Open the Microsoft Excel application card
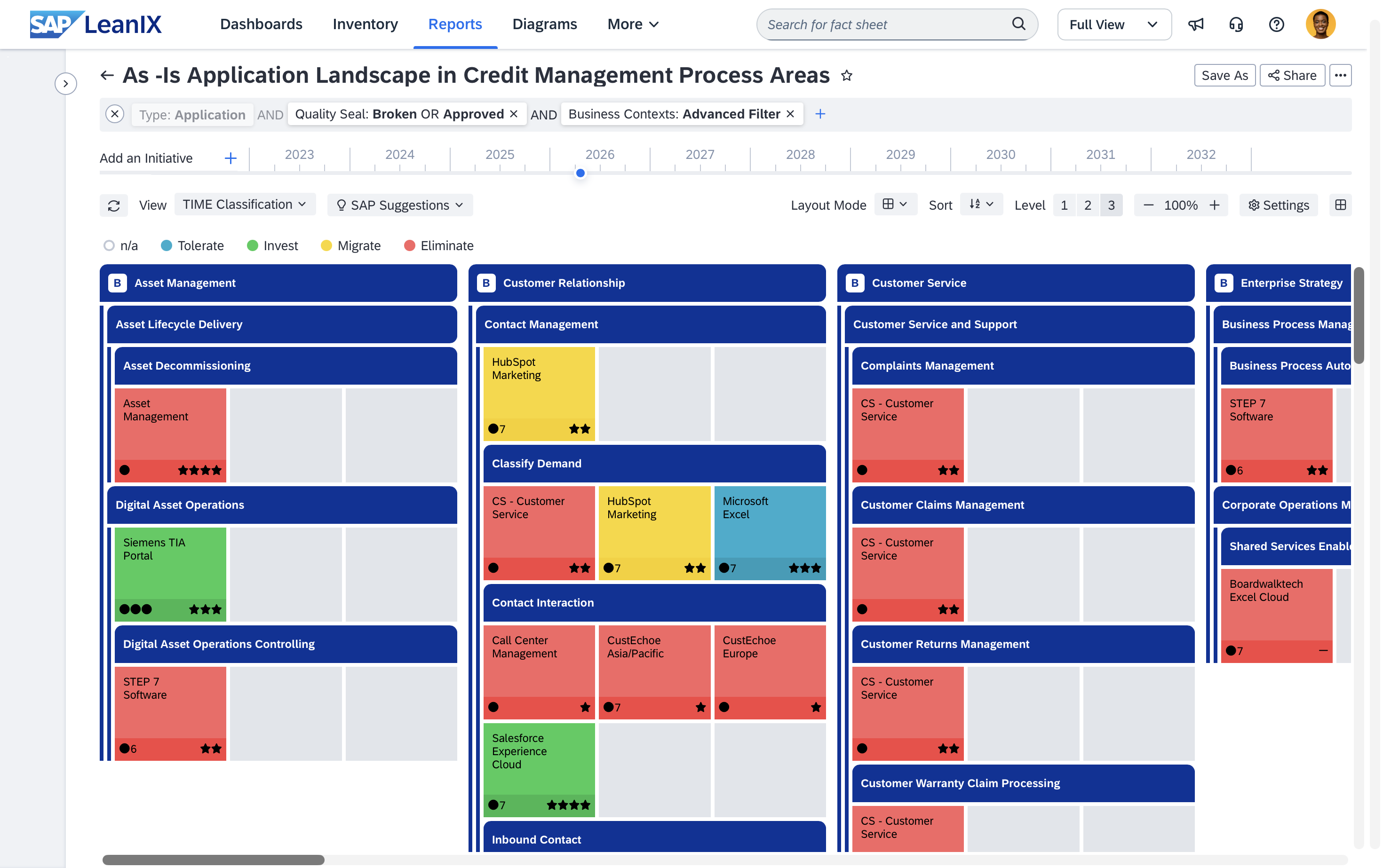Viewport: 1383px width, 868px height. (770, 533)
